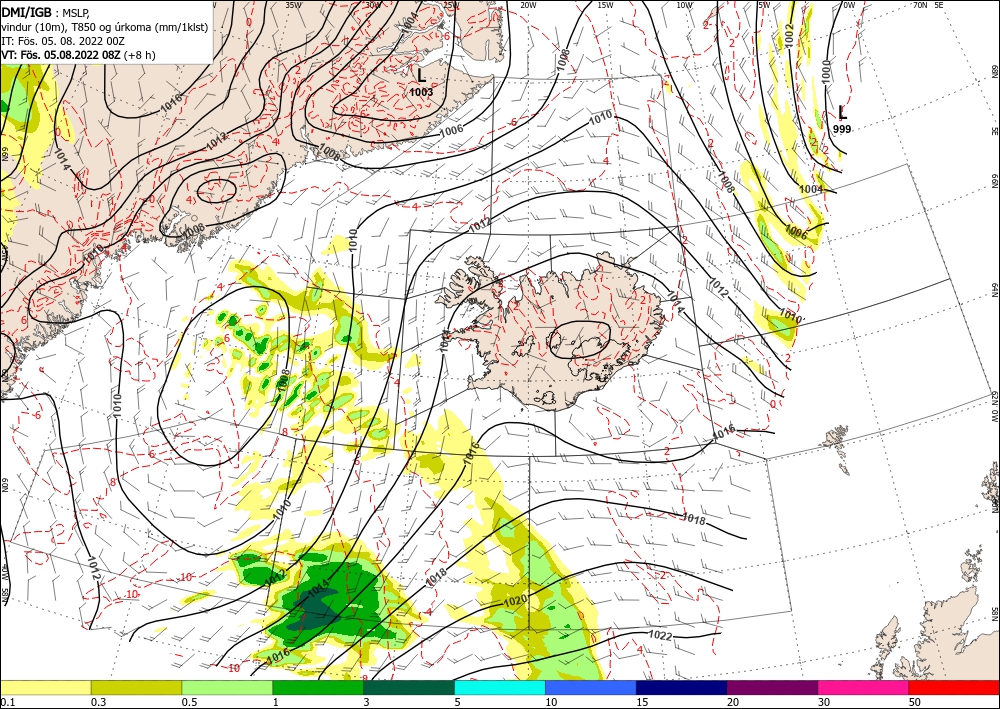Click the '35W' longitude label
The image size is (1000, 709).
pyautogui.click(x=293, y=5)
